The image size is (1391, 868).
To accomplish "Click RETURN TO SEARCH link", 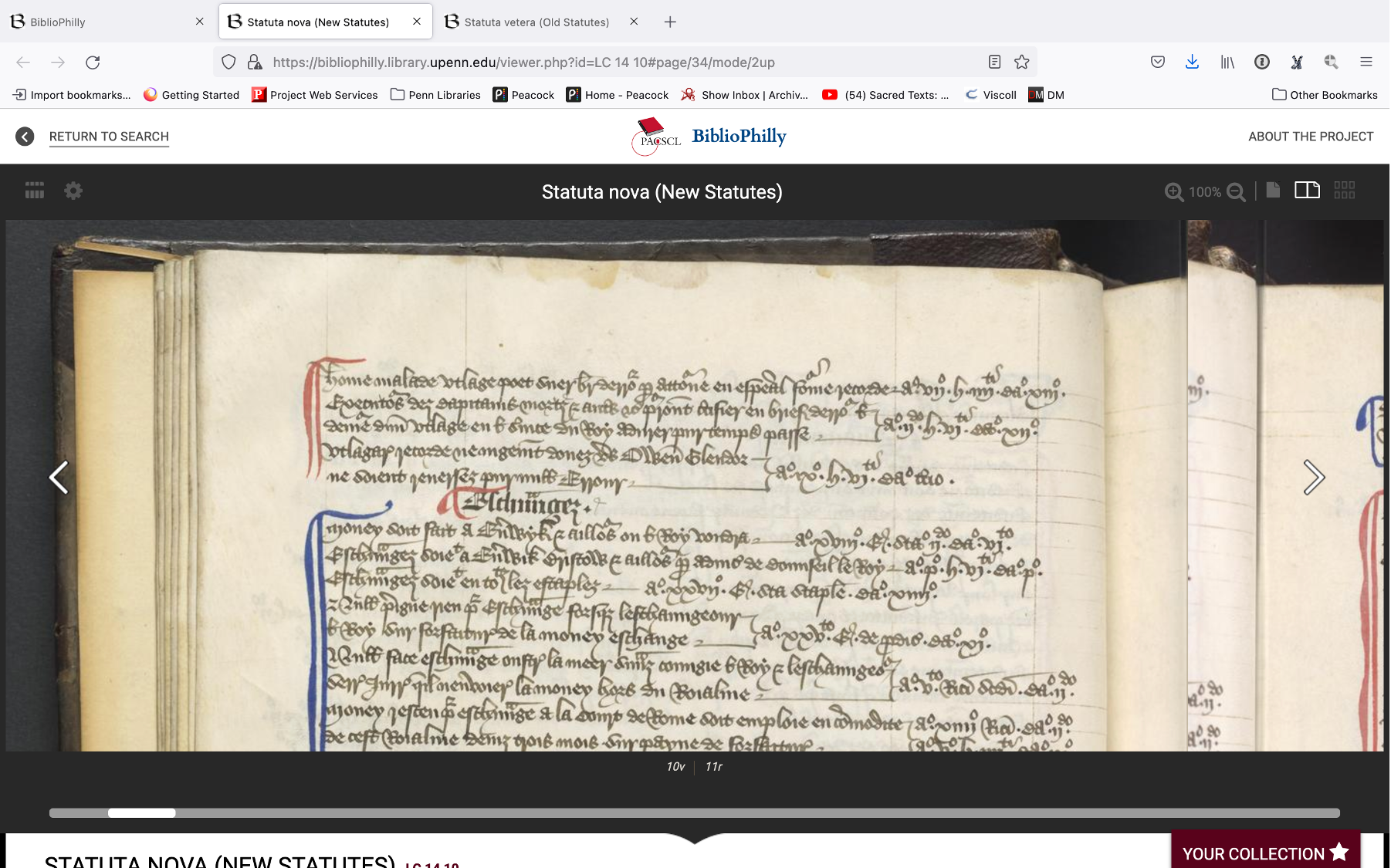I will pos(109,137).
